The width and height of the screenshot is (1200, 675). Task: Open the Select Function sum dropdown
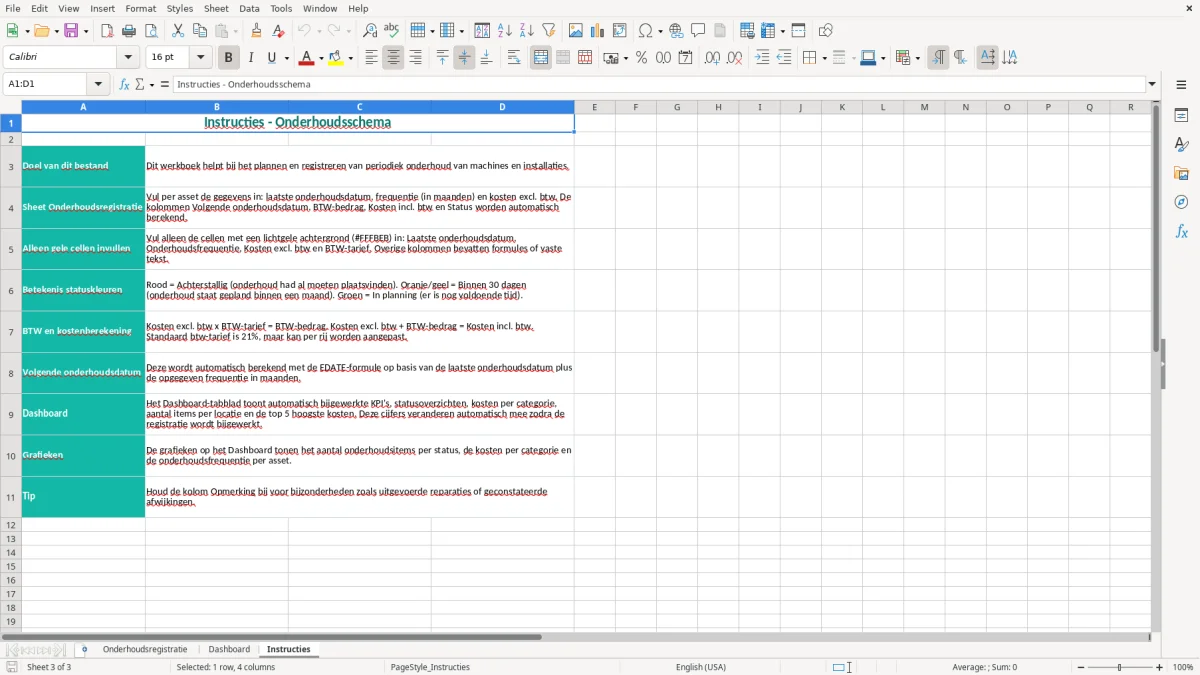[152, 84]
